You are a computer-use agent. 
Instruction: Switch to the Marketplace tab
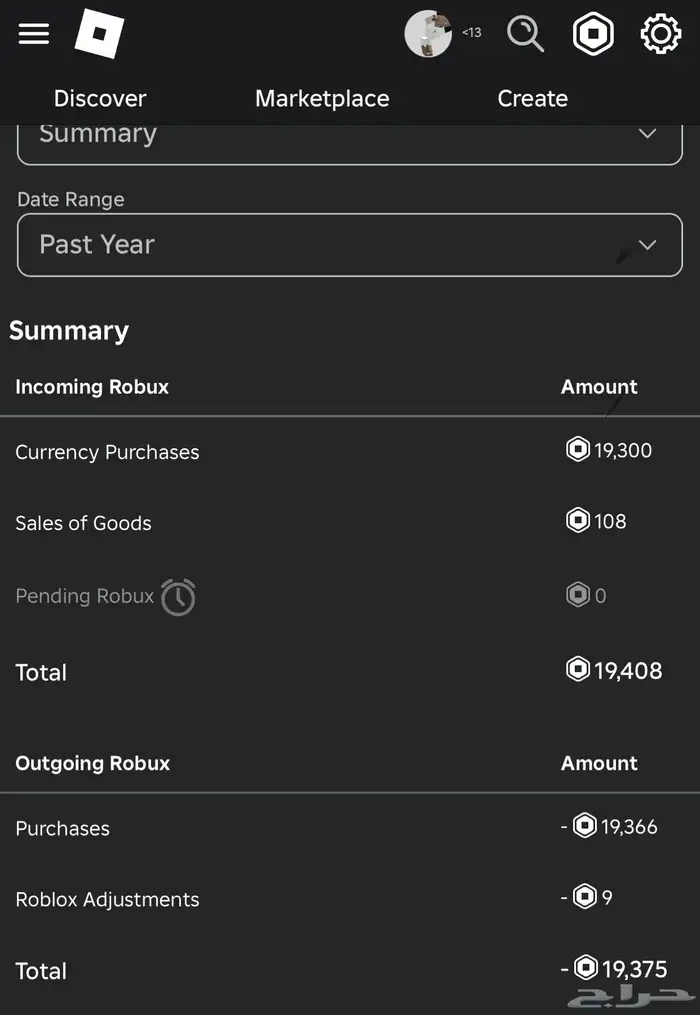pyautogui.click(x=322, y=98)
